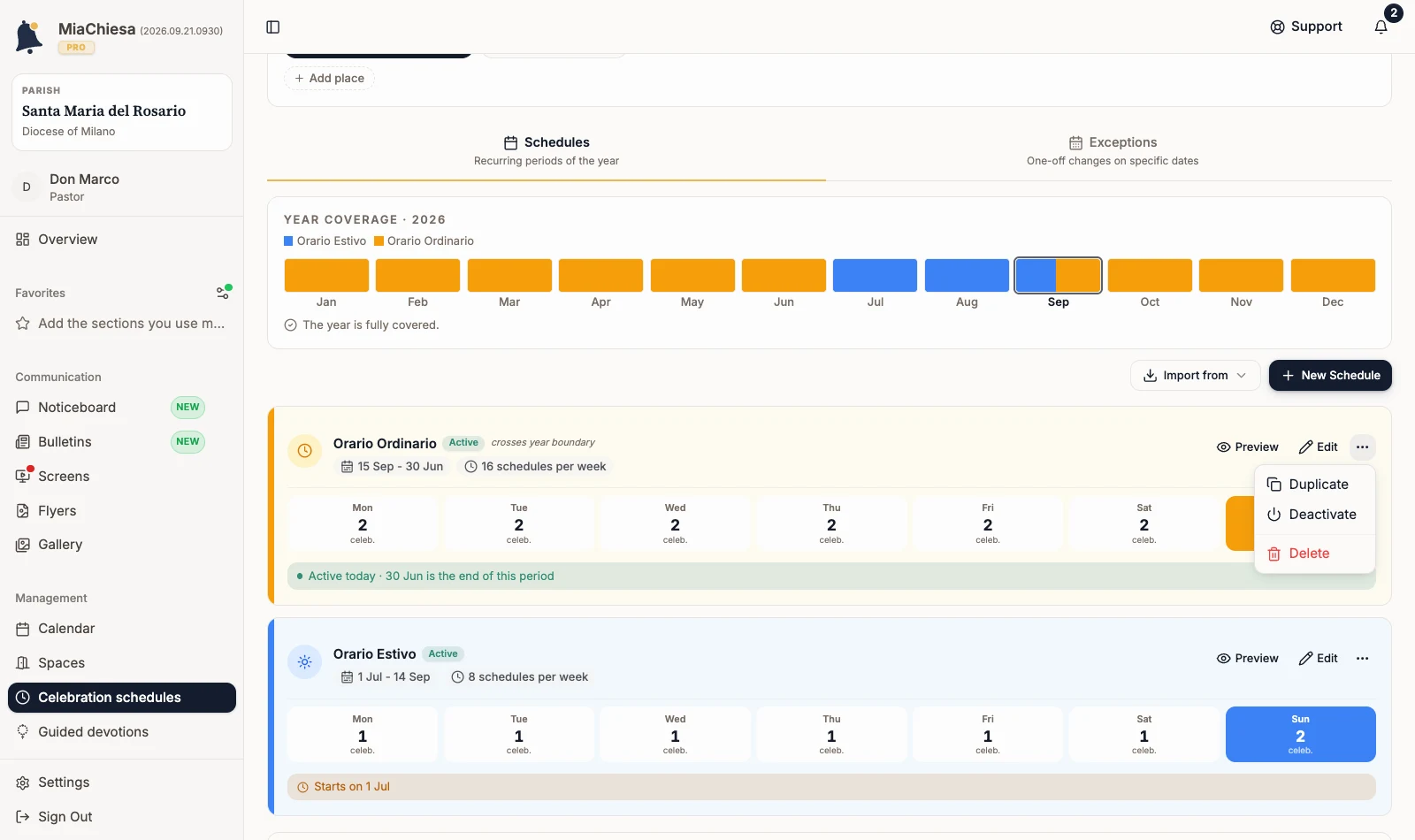1415x840 pixels.
Task: Choose Delete in the context menu
Action: (x=1314, y=554)
